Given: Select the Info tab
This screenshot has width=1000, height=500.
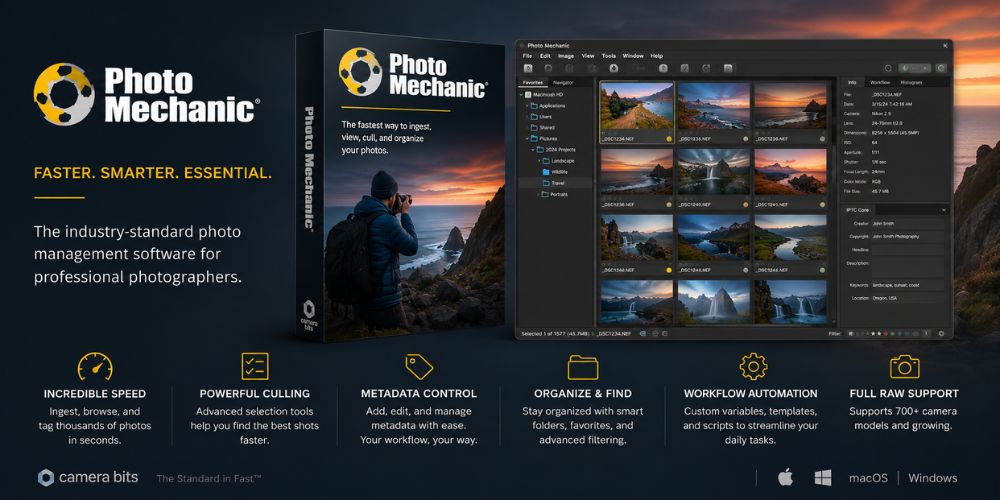Looking at the screenshot, I should click(852, 82).
